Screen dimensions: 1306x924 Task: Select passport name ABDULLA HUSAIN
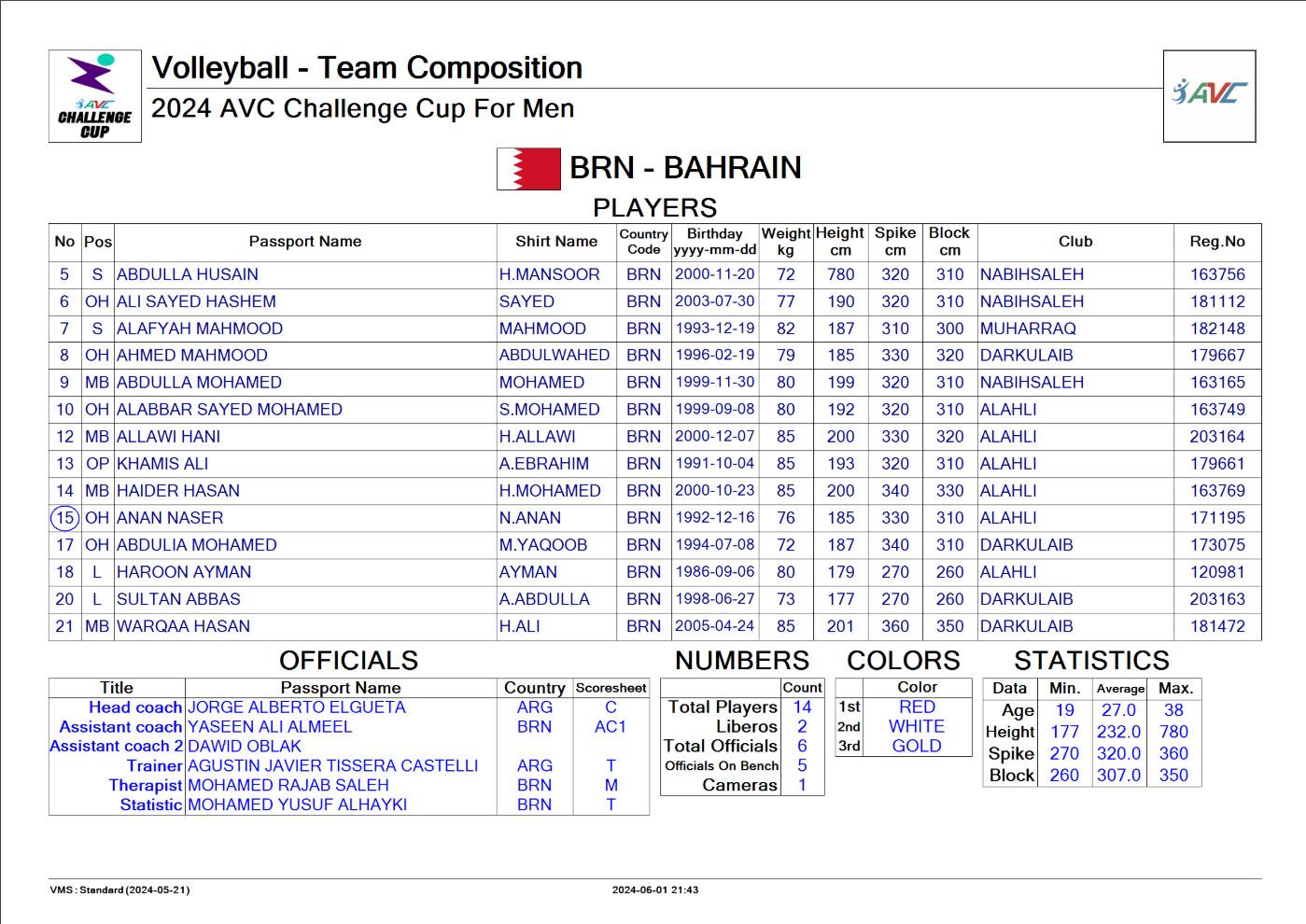[188, 274]
